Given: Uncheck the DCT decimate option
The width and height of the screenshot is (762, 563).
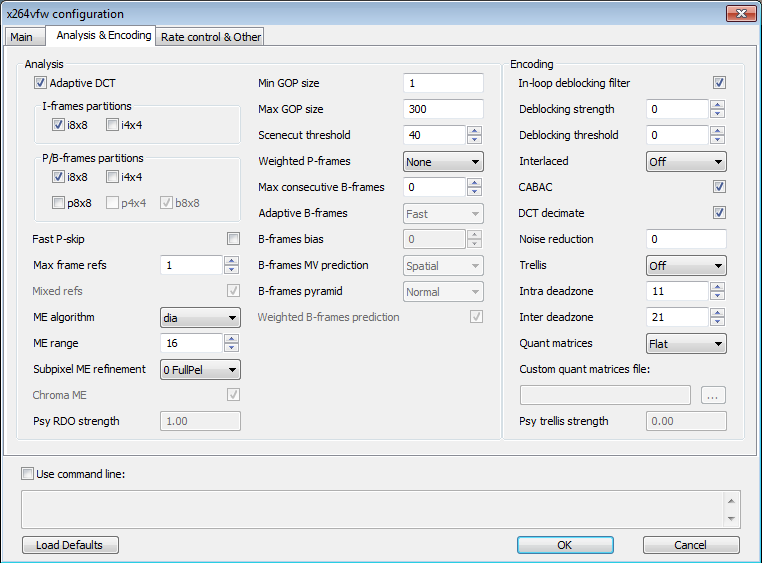Looking at the screenshot, I should click(719, 212).
